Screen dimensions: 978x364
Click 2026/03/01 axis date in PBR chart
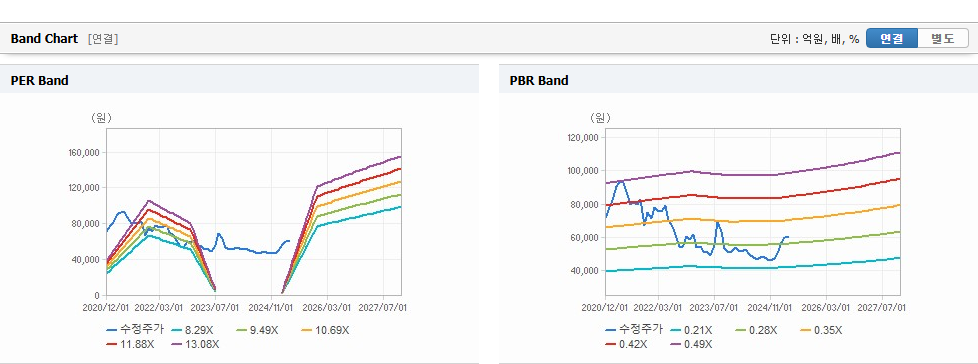tap(825, 307)
